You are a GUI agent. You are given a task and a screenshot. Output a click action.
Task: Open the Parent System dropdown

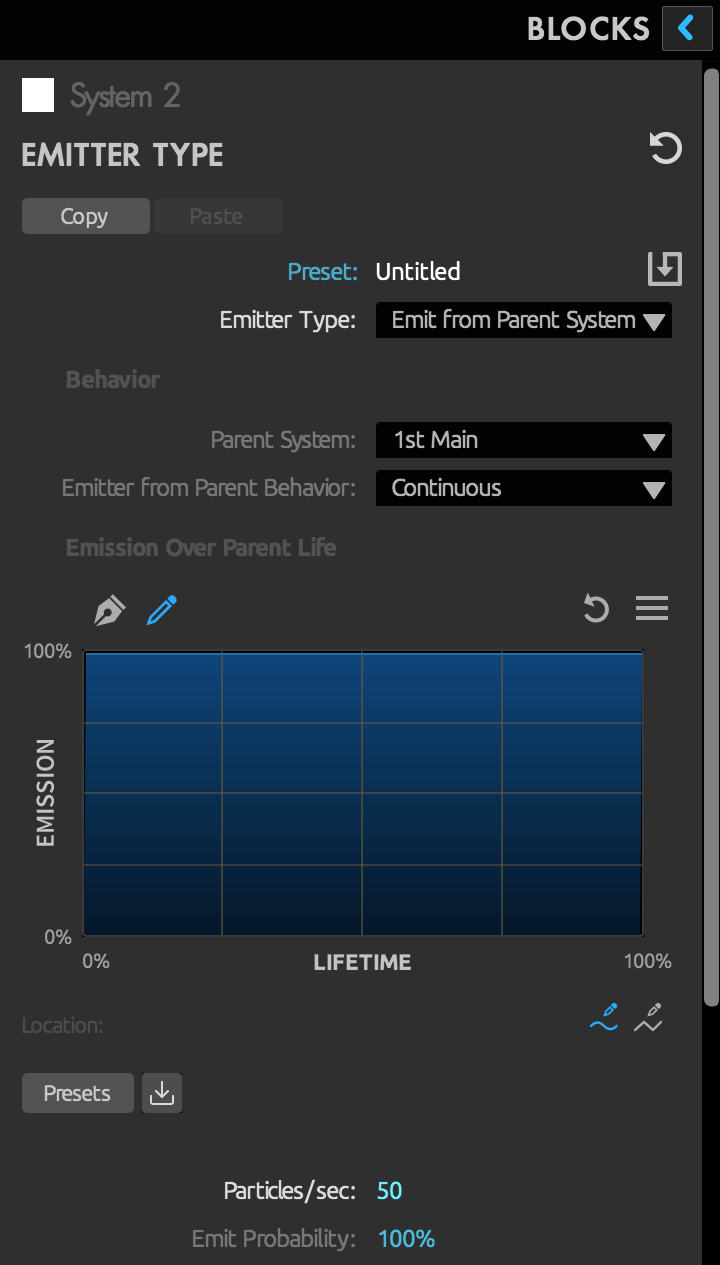[523, 440]
